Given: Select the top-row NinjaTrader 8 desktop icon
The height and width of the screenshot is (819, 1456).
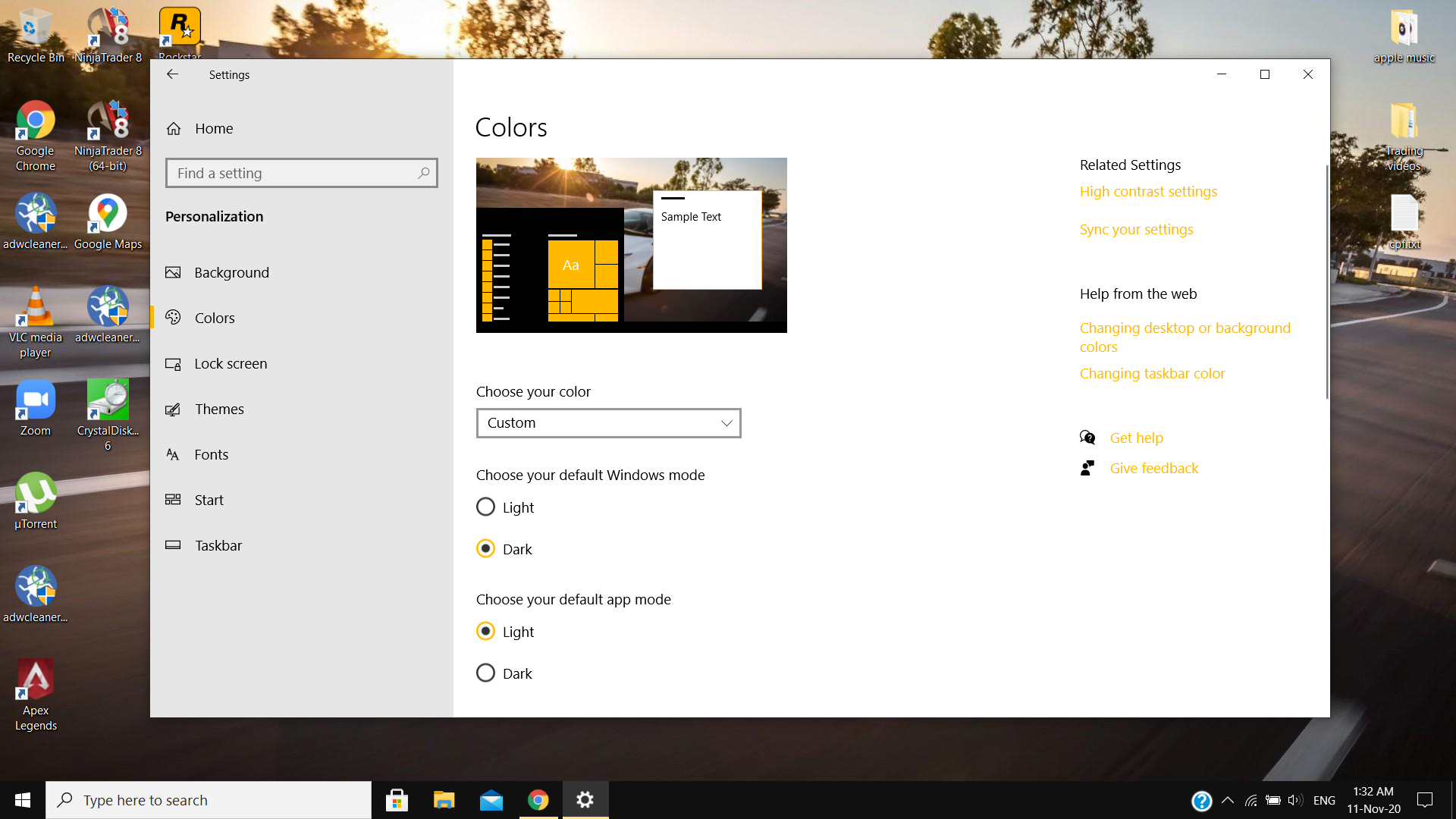Looking at the screenshot, I should pyautogui.click(x=108, y=36).
